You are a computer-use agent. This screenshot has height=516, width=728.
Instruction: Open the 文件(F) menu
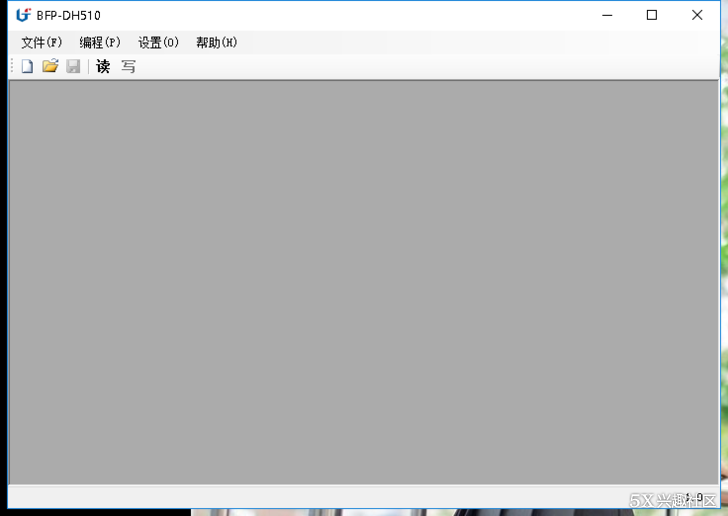pyautogui.click(x=41, y=42)
